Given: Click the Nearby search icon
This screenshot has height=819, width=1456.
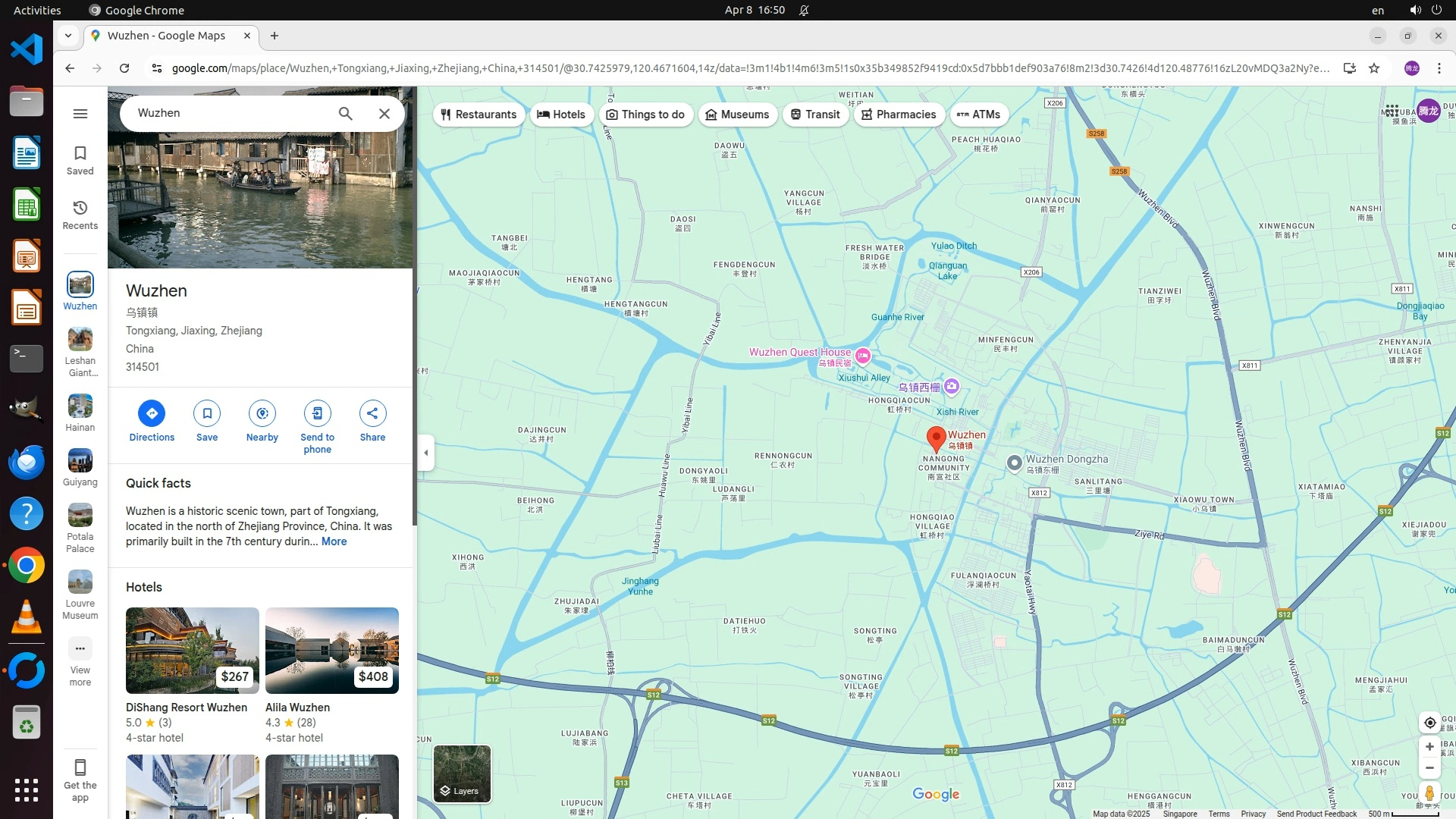Looking at the screenshot, I should click(x=262, y=413).
